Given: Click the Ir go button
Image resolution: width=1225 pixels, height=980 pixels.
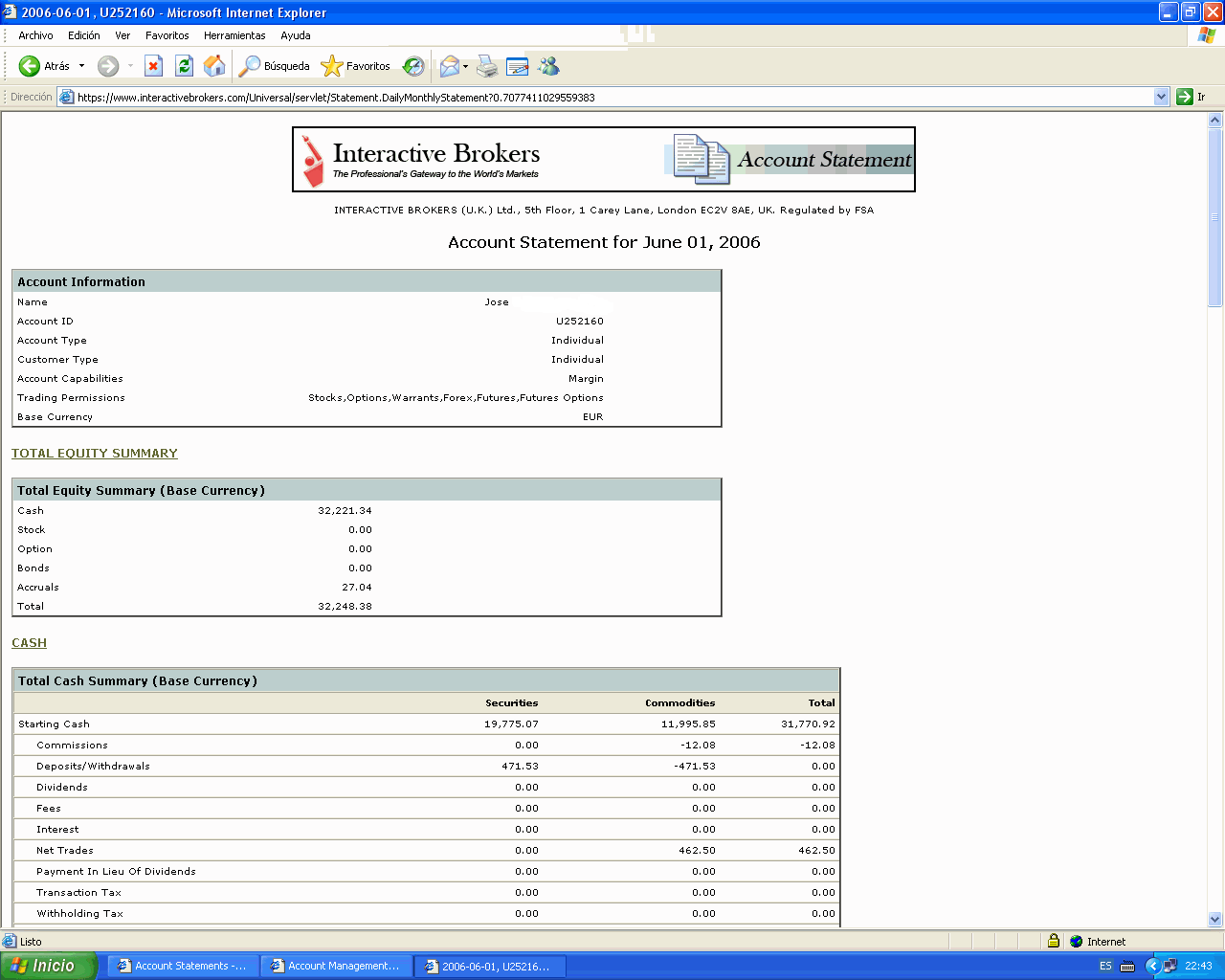Looking at the screenshot, I should pos(1191,97).
